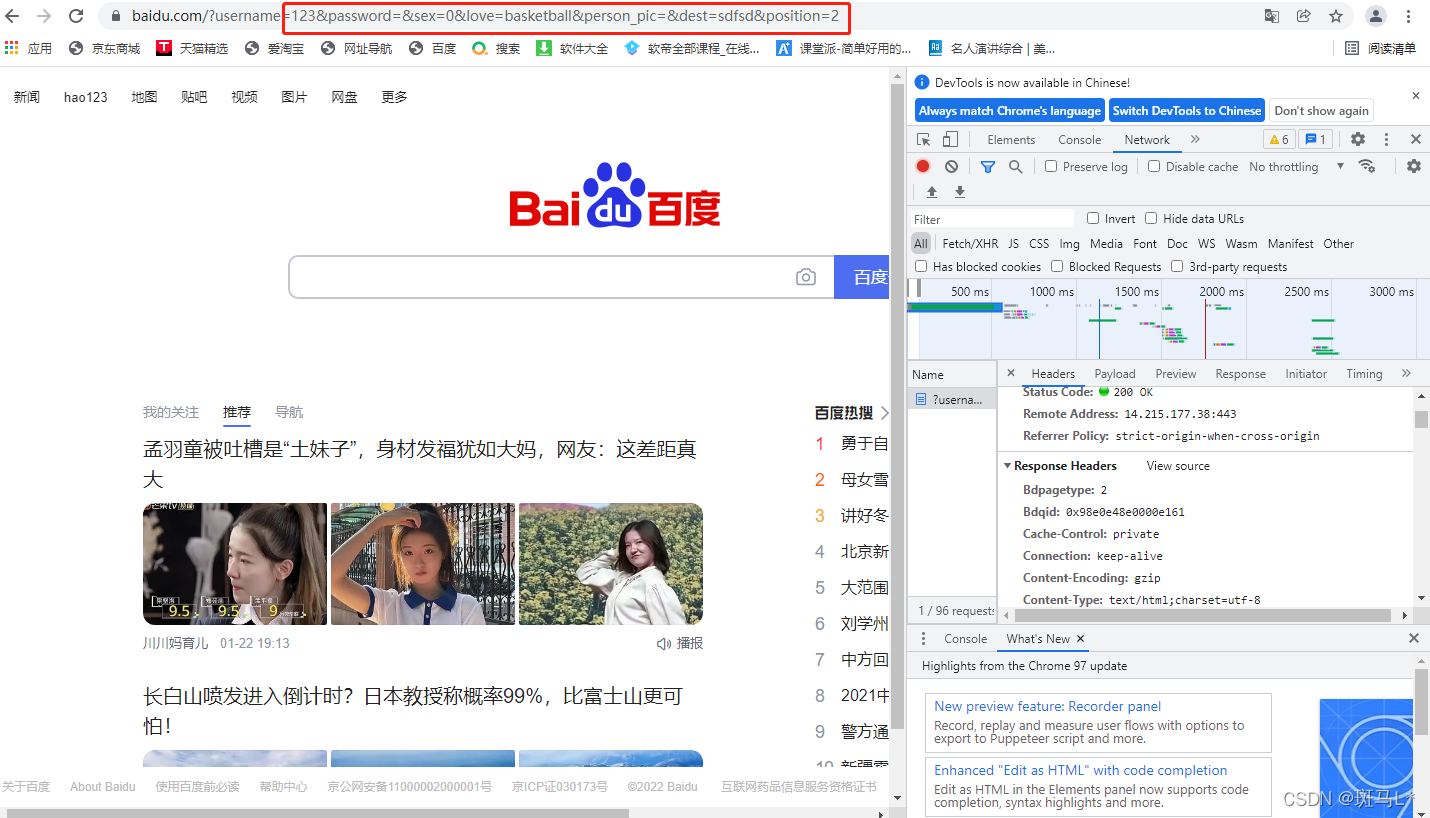Expand more DevTools tabs after Network
This screenshot has width=1430, height=818.
tap(1195, 140)
